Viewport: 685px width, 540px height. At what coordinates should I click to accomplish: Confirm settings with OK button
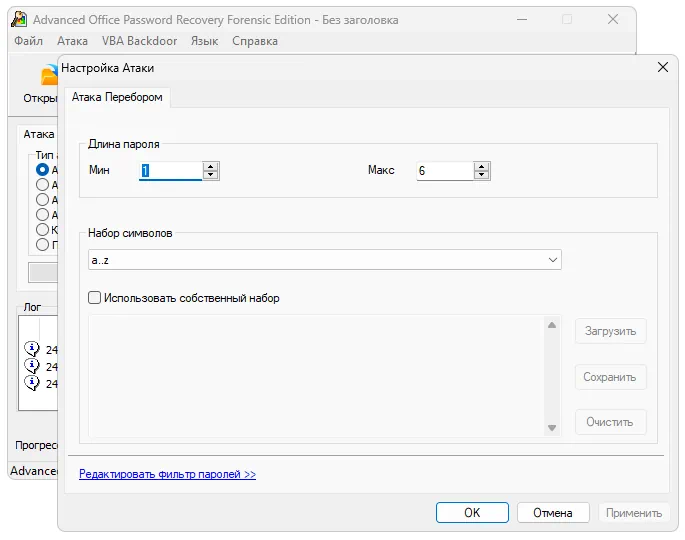472,512
